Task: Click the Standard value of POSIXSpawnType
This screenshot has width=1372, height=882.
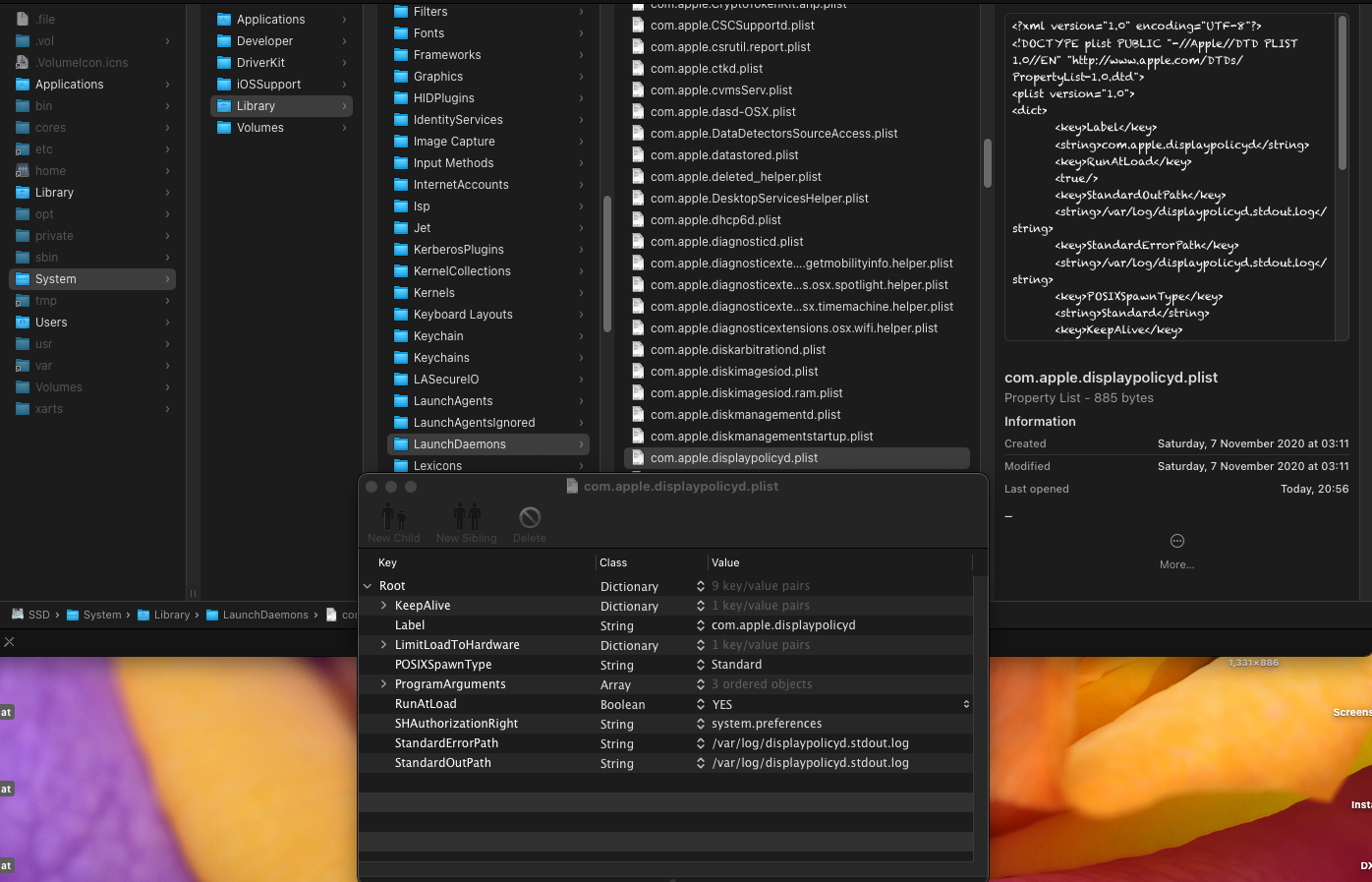Action: (x=736, y=665)
